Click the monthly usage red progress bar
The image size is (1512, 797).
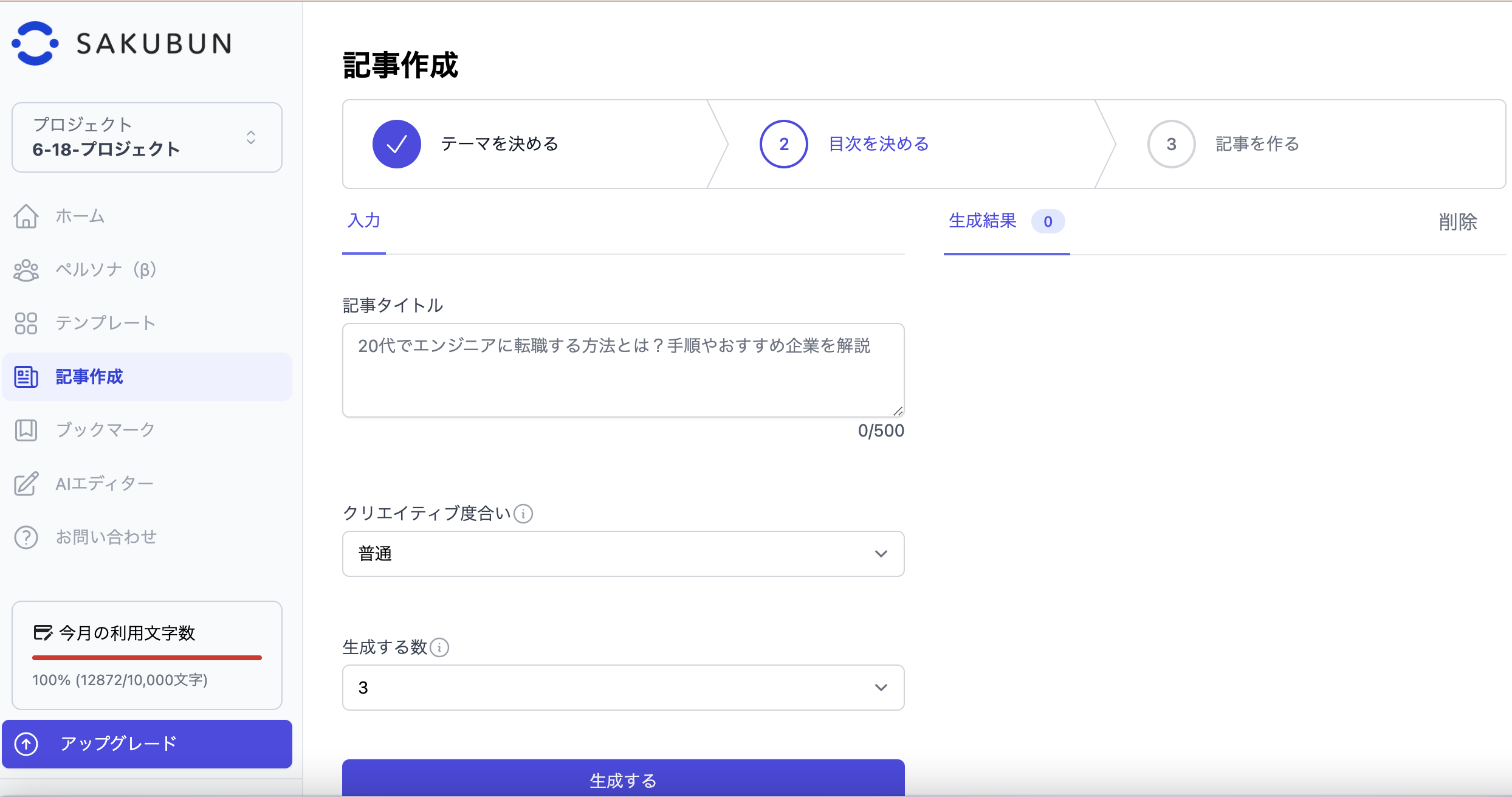tap(146, 657)
